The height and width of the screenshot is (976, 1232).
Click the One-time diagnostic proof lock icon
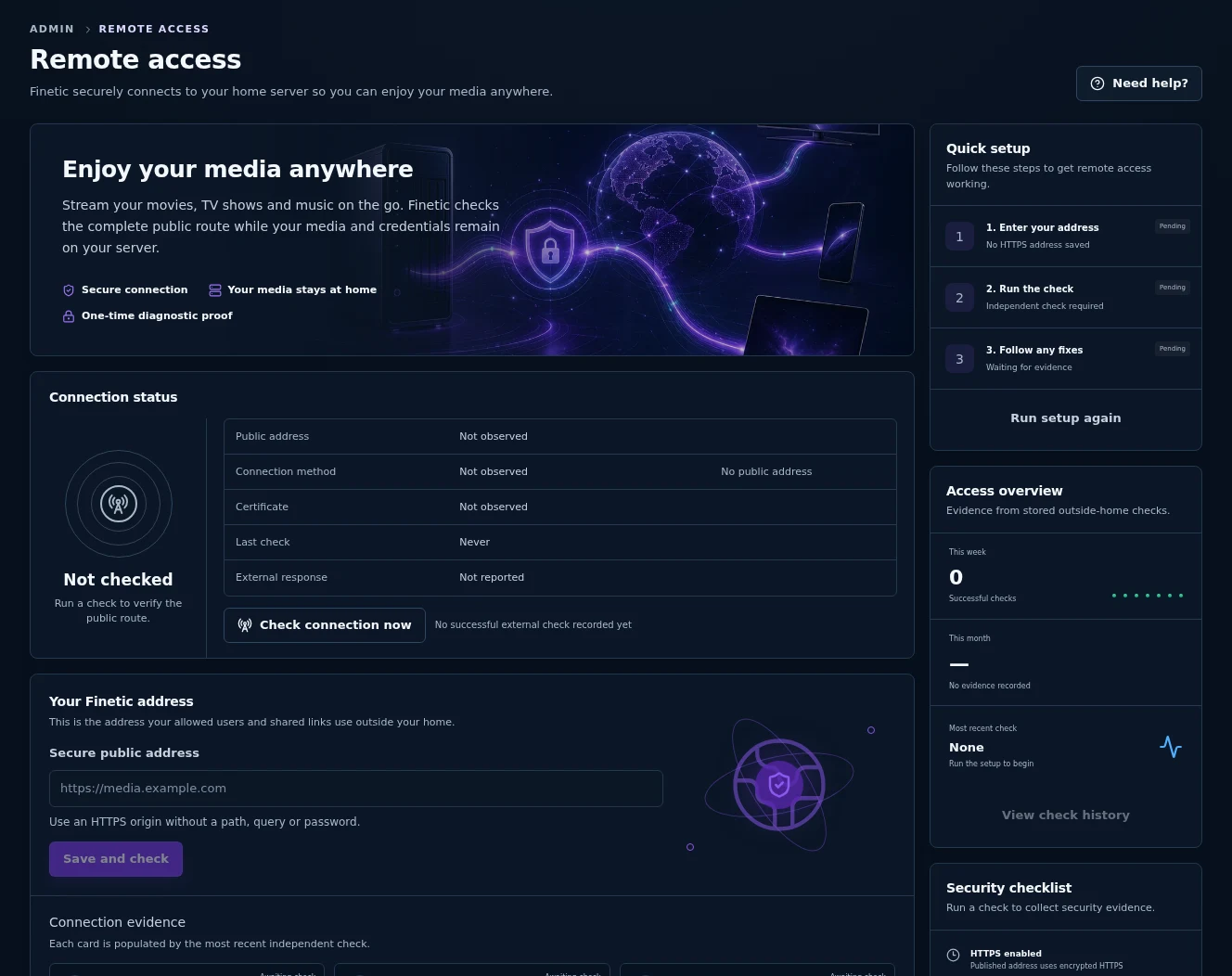click(69, 316)
